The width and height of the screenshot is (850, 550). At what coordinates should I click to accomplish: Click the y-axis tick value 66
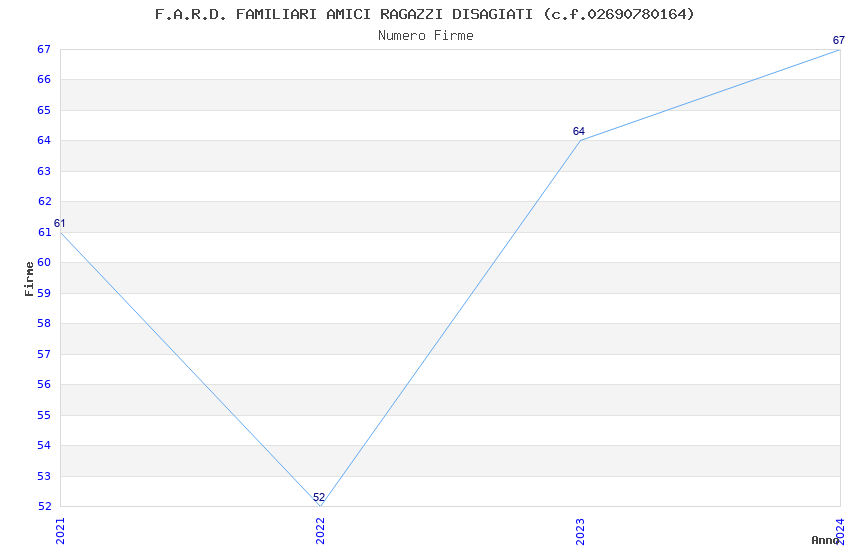pos(44,79)
